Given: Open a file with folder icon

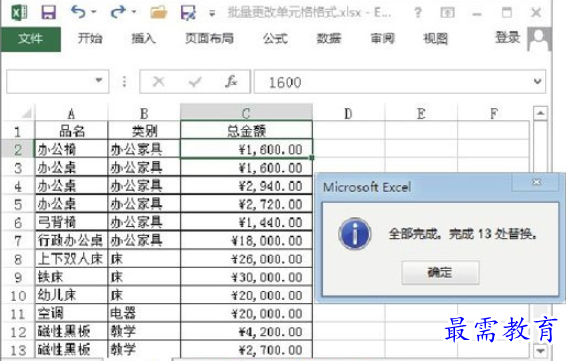Looking at the screenshot, I should click(x=159, y=13).
